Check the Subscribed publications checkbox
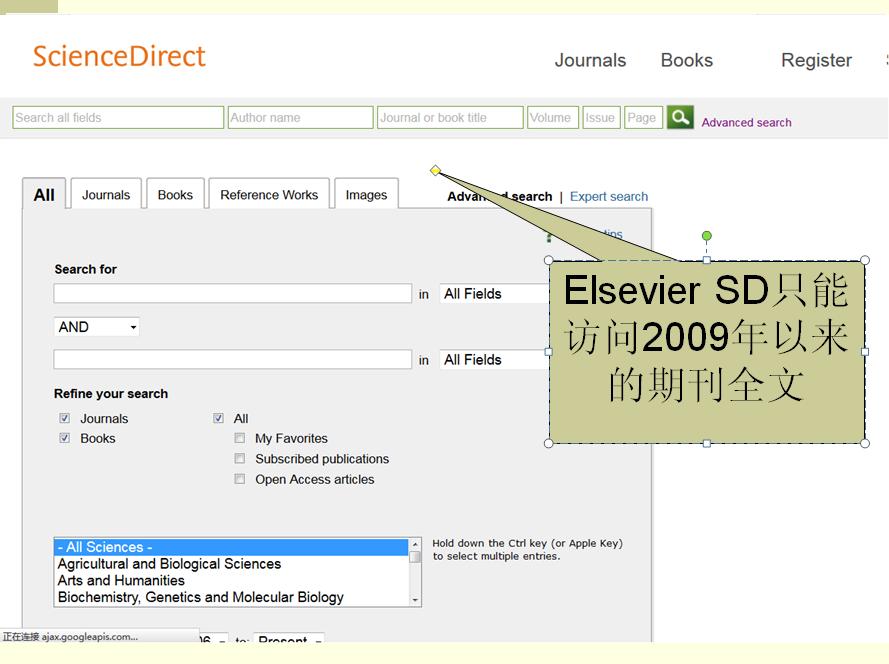 [240, 458]
